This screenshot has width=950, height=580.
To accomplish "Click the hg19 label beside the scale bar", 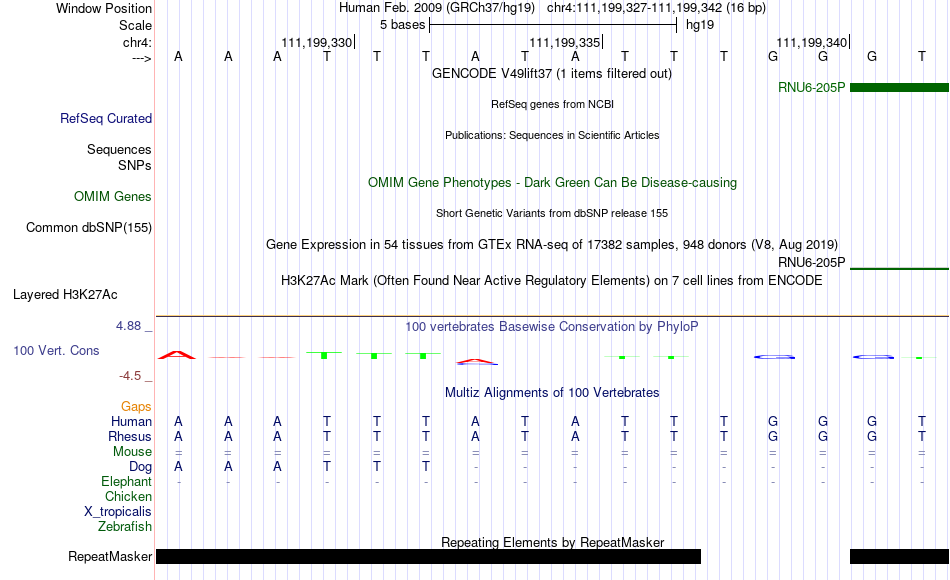I will (700, 25).
